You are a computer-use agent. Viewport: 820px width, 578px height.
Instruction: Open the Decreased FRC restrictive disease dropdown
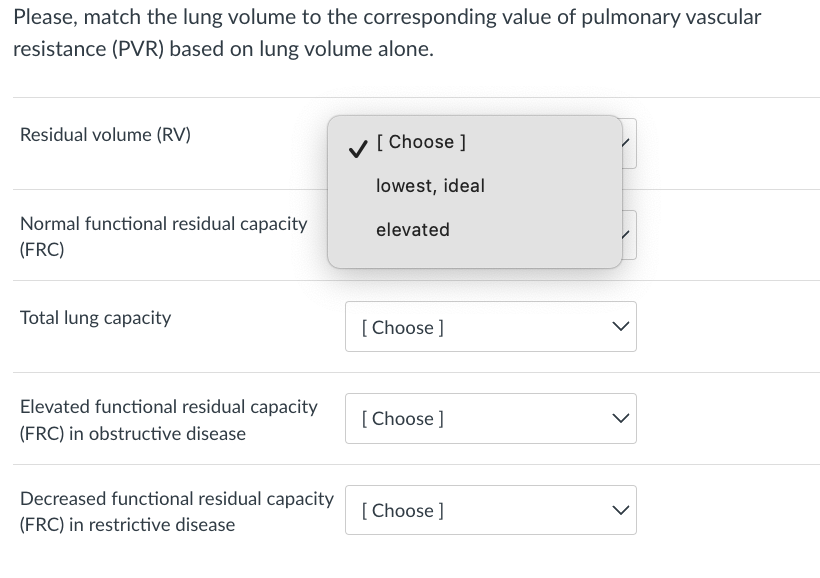(x=490, y=510)
